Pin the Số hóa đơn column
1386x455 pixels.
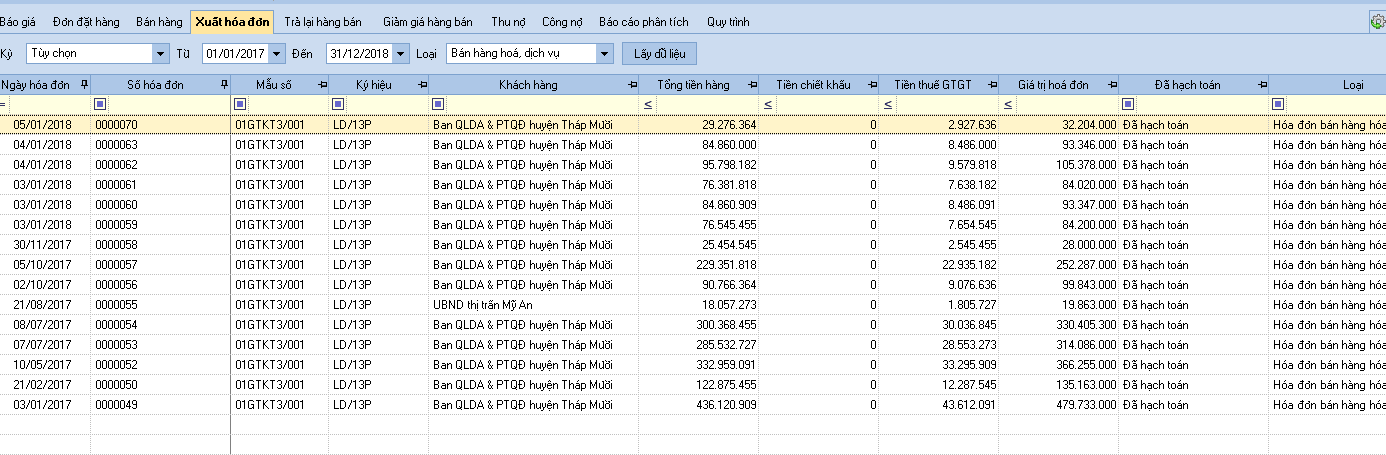pyautogui.click(x=224, y=85)
